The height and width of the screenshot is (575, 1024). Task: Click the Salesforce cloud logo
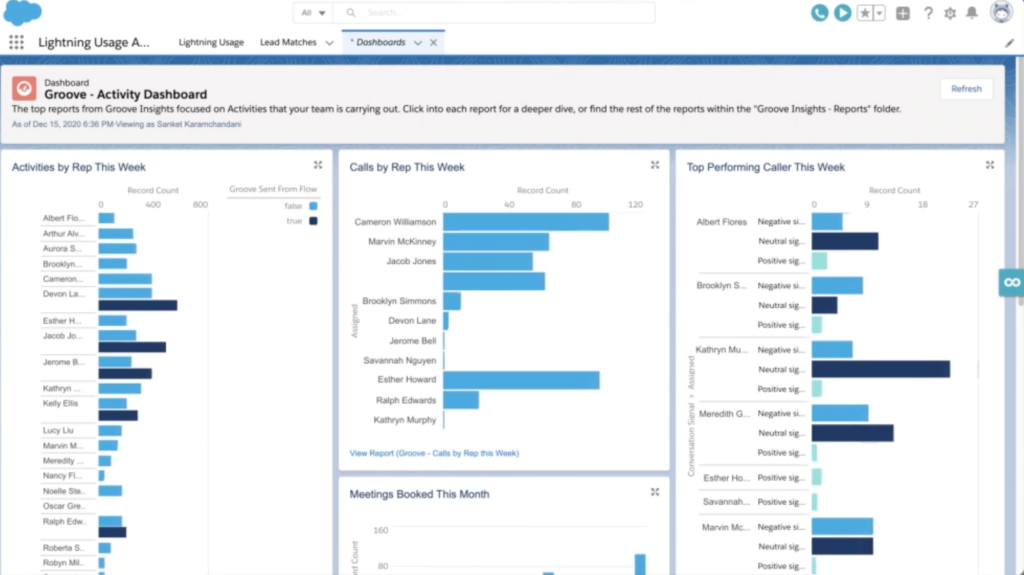[x=23, y=12]
